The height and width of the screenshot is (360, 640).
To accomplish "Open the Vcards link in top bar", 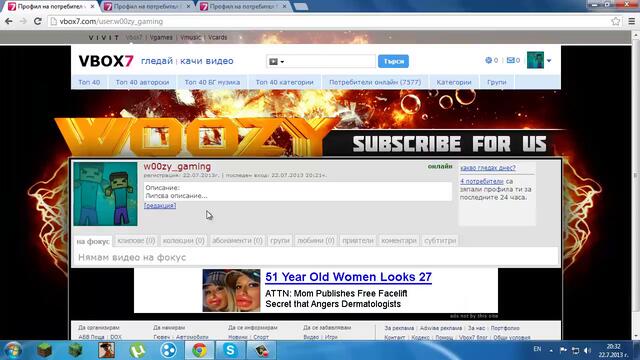I will pos(218,37).
